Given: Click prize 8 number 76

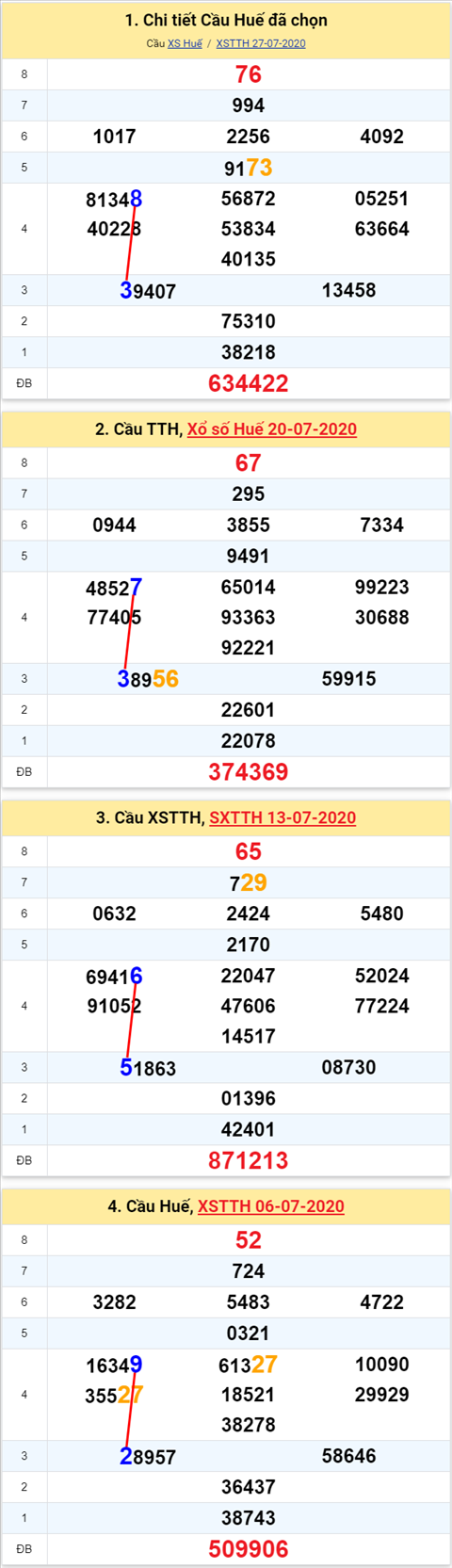Looking at the screenshot, I should [x=249, y=74].
